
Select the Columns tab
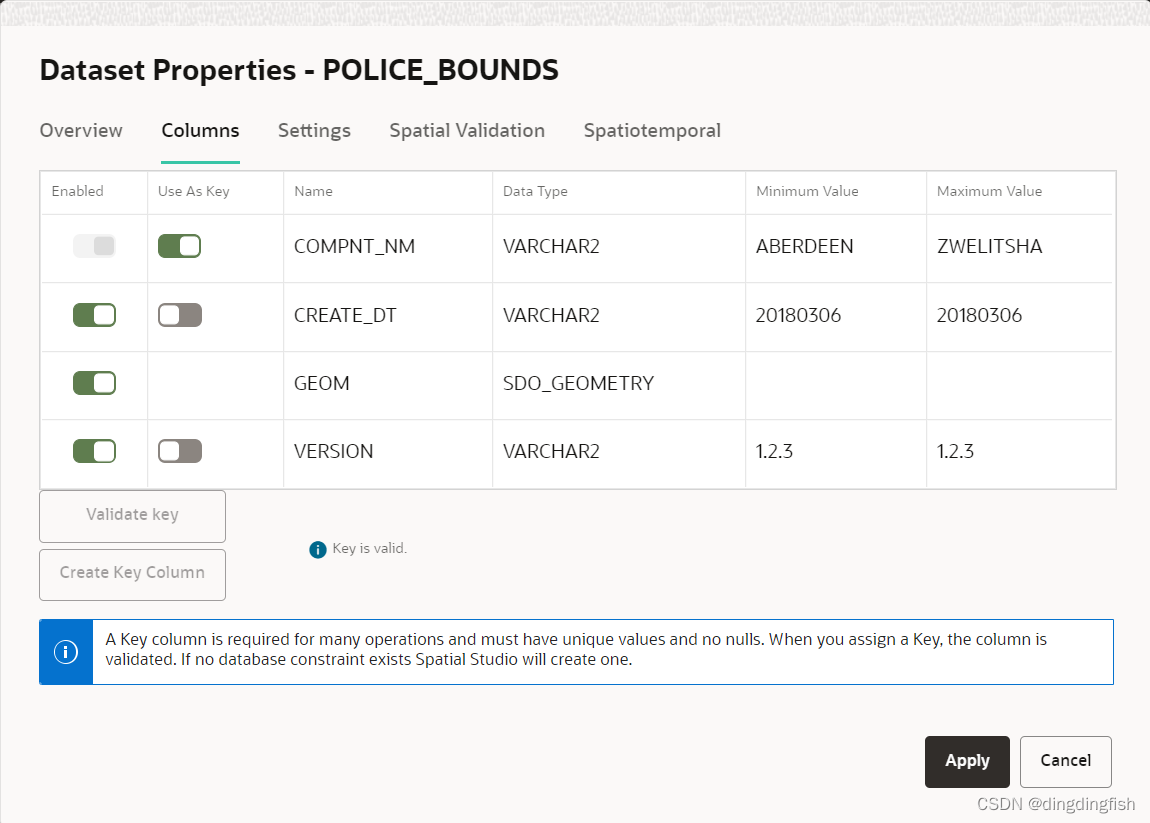point(200,131)
